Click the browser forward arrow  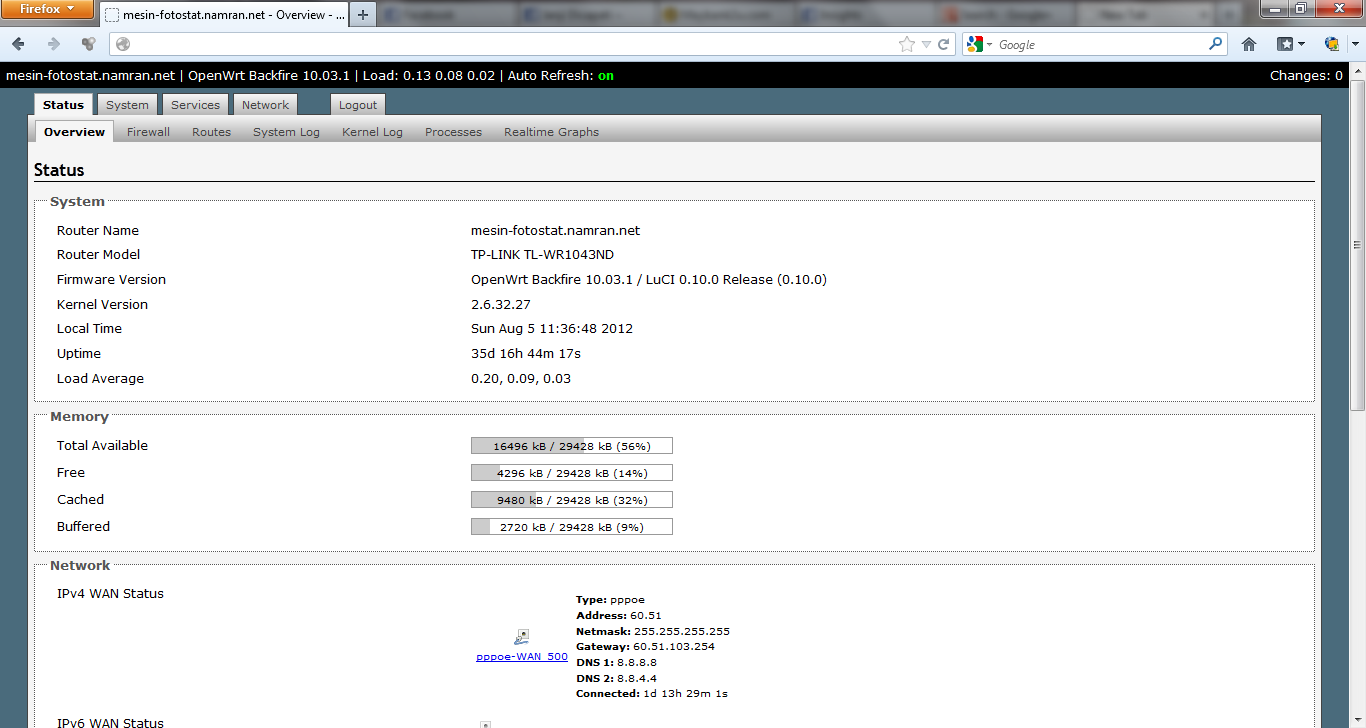53,44
